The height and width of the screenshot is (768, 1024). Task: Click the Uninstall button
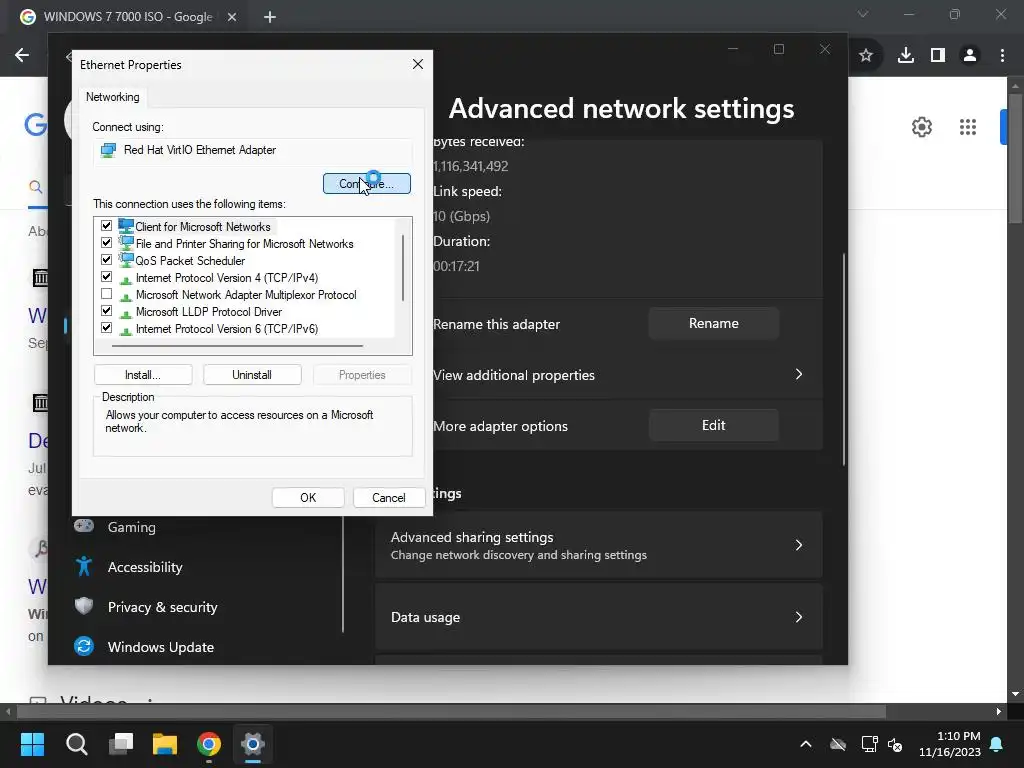tap(252, 375)
